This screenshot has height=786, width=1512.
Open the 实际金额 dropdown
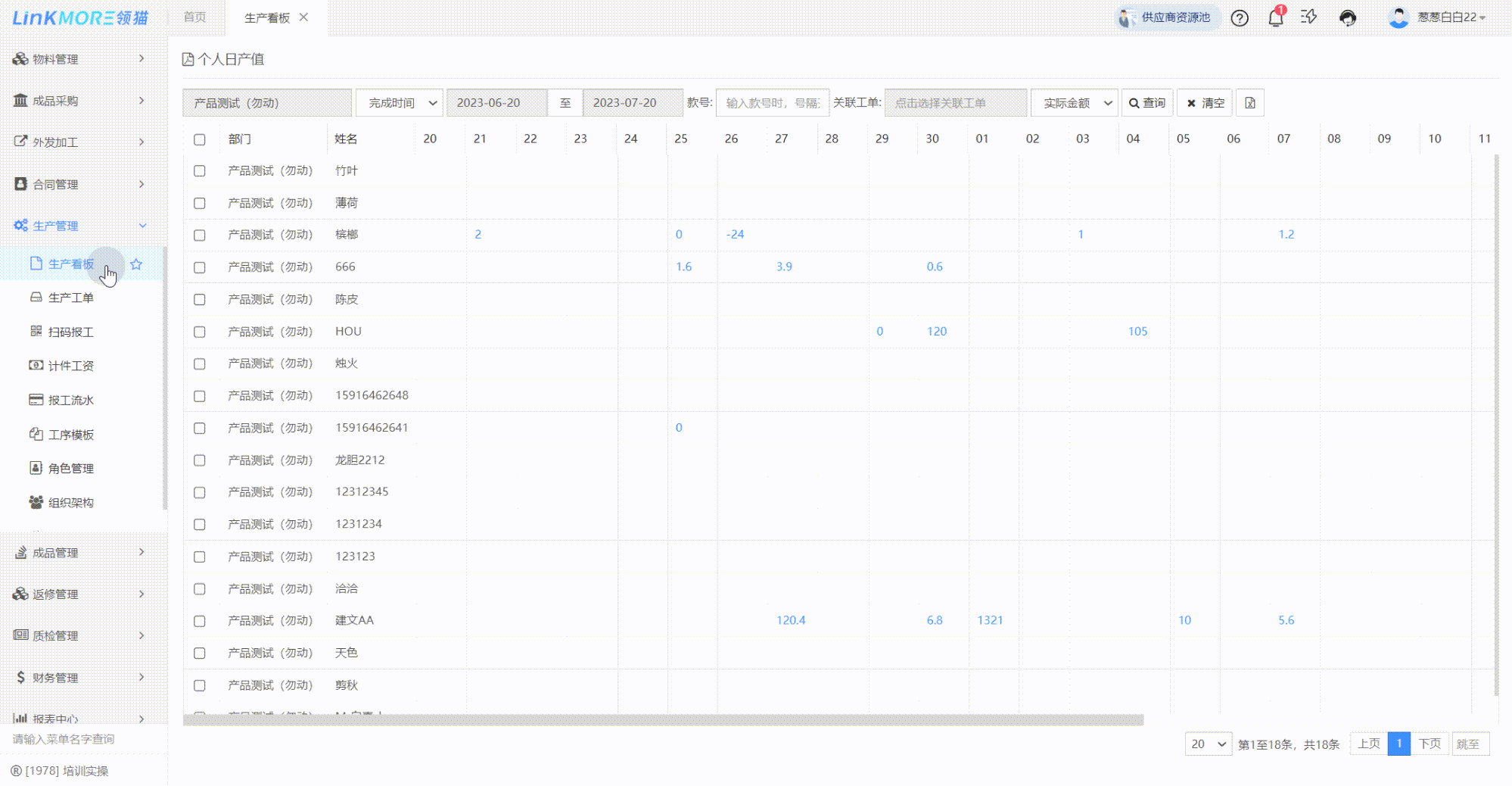point(1074,103)
